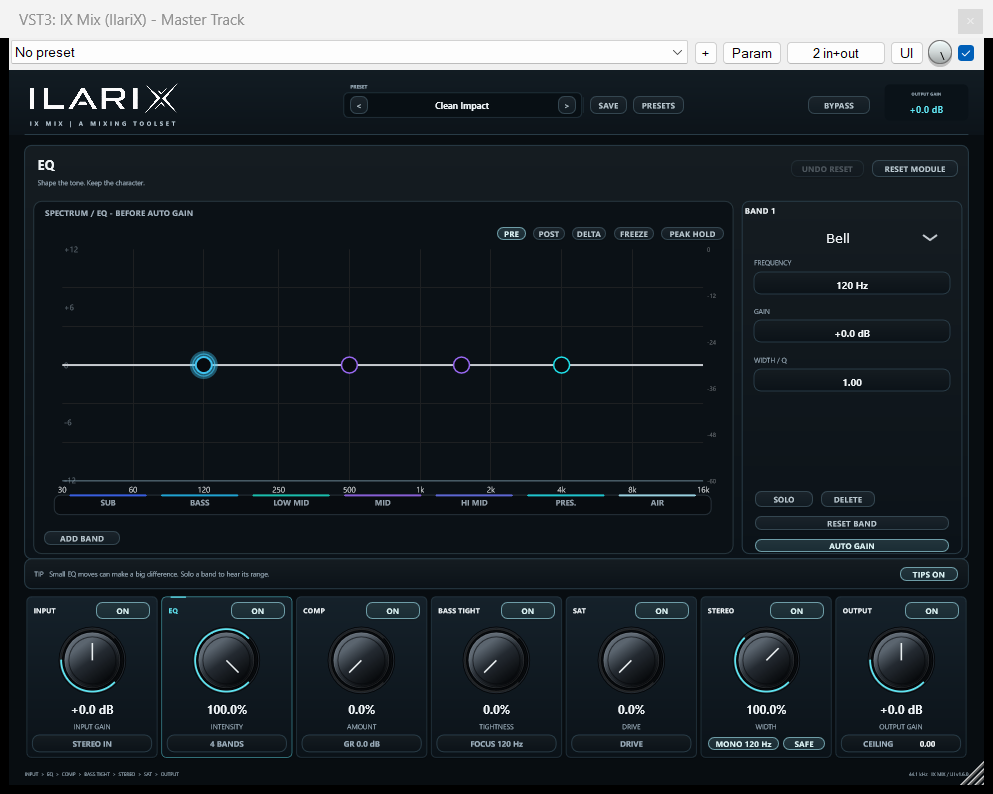Toggle the OUTPUT module ON switch
The image size is (993, 794).
tap(932, 611)
